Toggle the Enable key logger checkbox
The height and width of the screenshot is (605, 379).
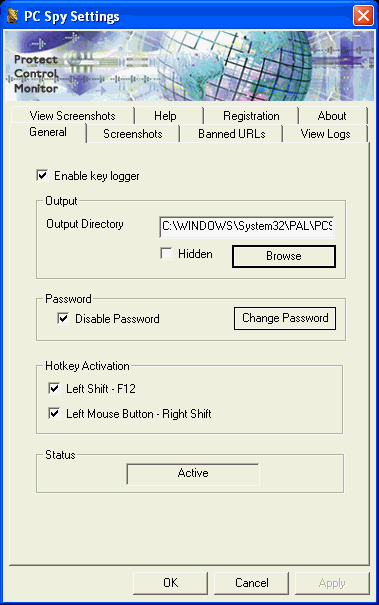coord(42,176)
